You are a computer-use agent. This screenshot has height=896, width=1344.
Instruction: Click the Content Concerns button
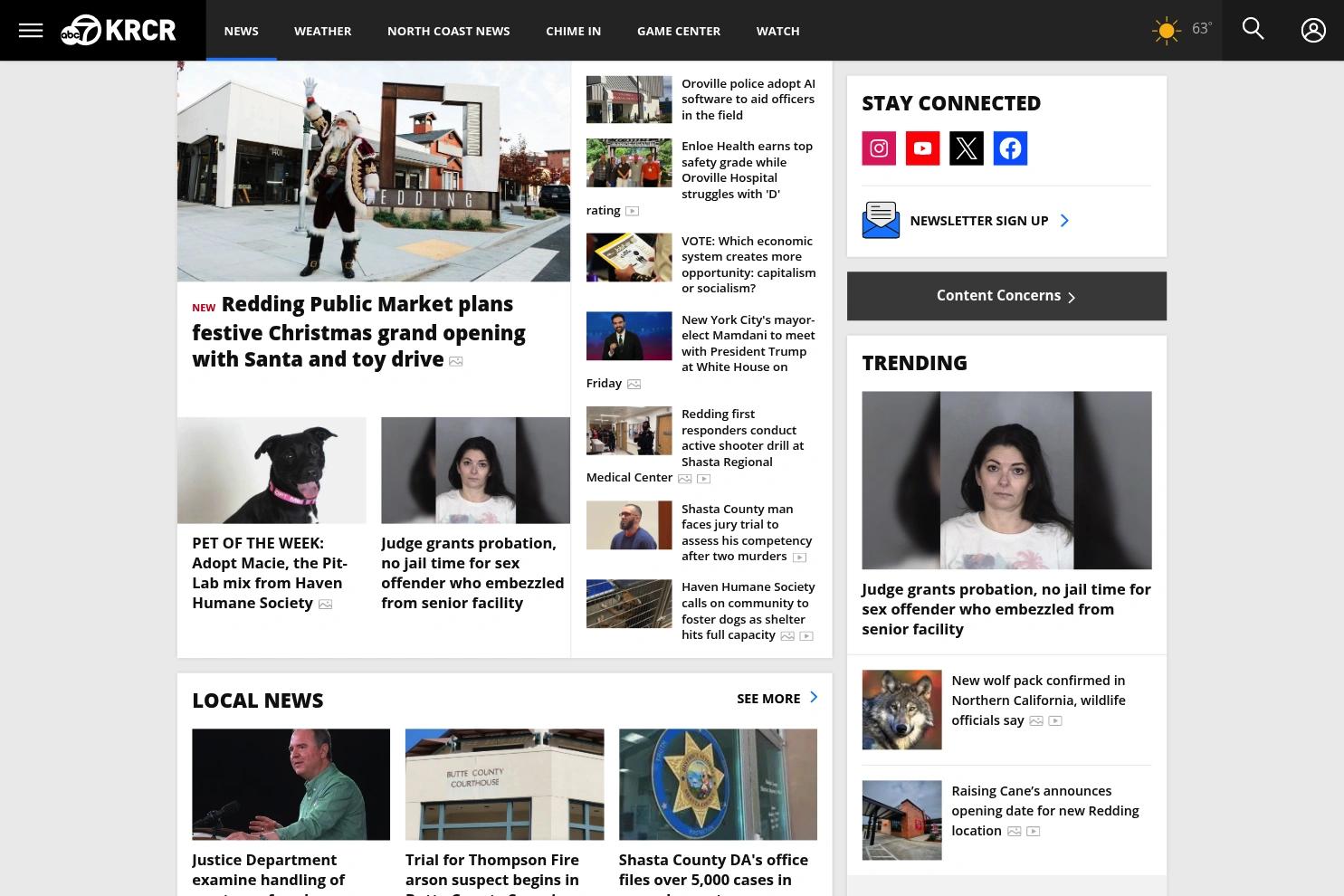coord(1006,296)
